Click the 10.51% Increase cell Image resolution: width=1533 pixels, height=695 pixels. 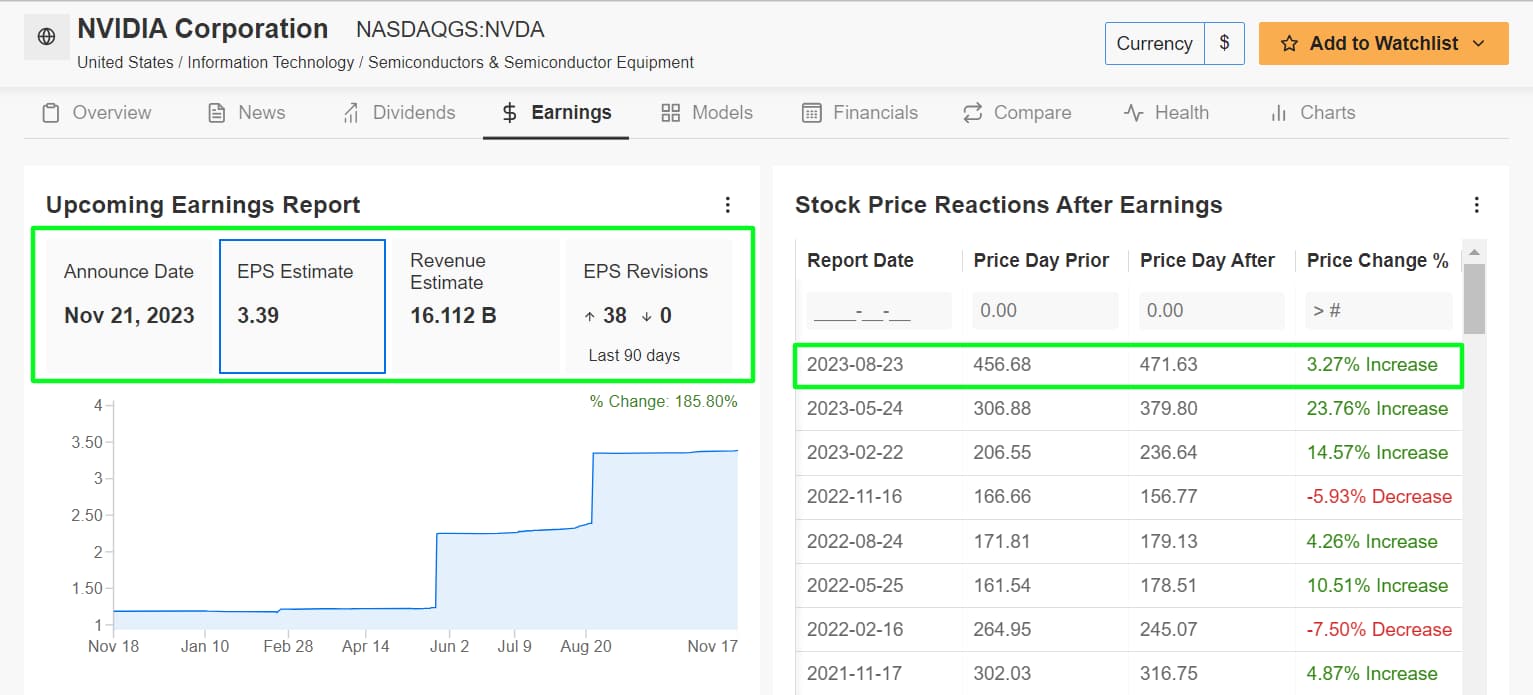click(1377, 586)
